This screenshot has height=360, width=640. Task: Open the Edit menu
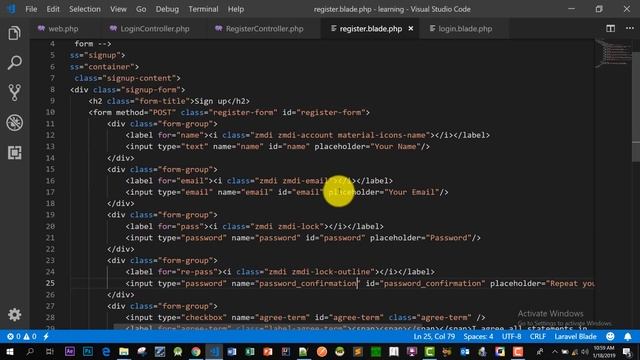pyautogui.click(x=53, y=9)
